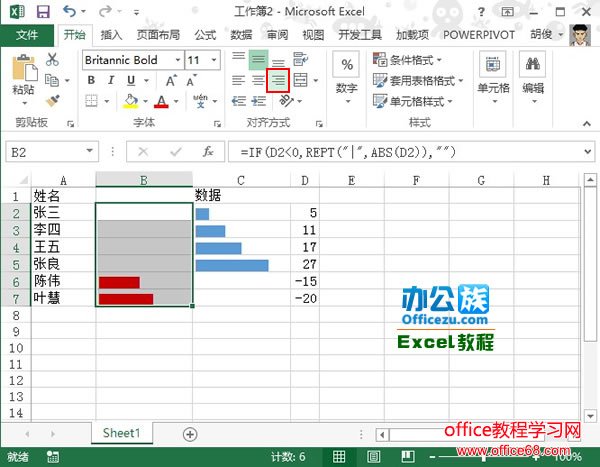Switch to the POWERPIVOT tab
This screenshot has width=600, height=467.
coord(479,35)
